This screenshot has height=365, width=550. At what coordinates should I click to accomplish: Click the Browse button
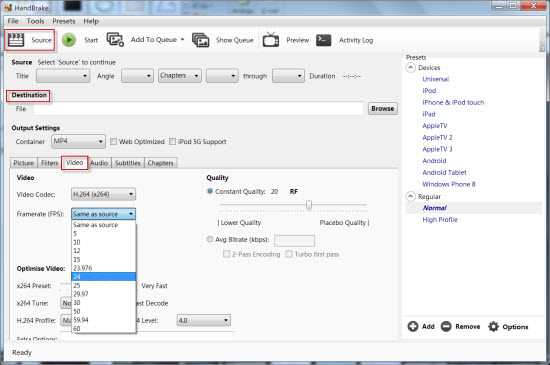click(x=382, y=109)
